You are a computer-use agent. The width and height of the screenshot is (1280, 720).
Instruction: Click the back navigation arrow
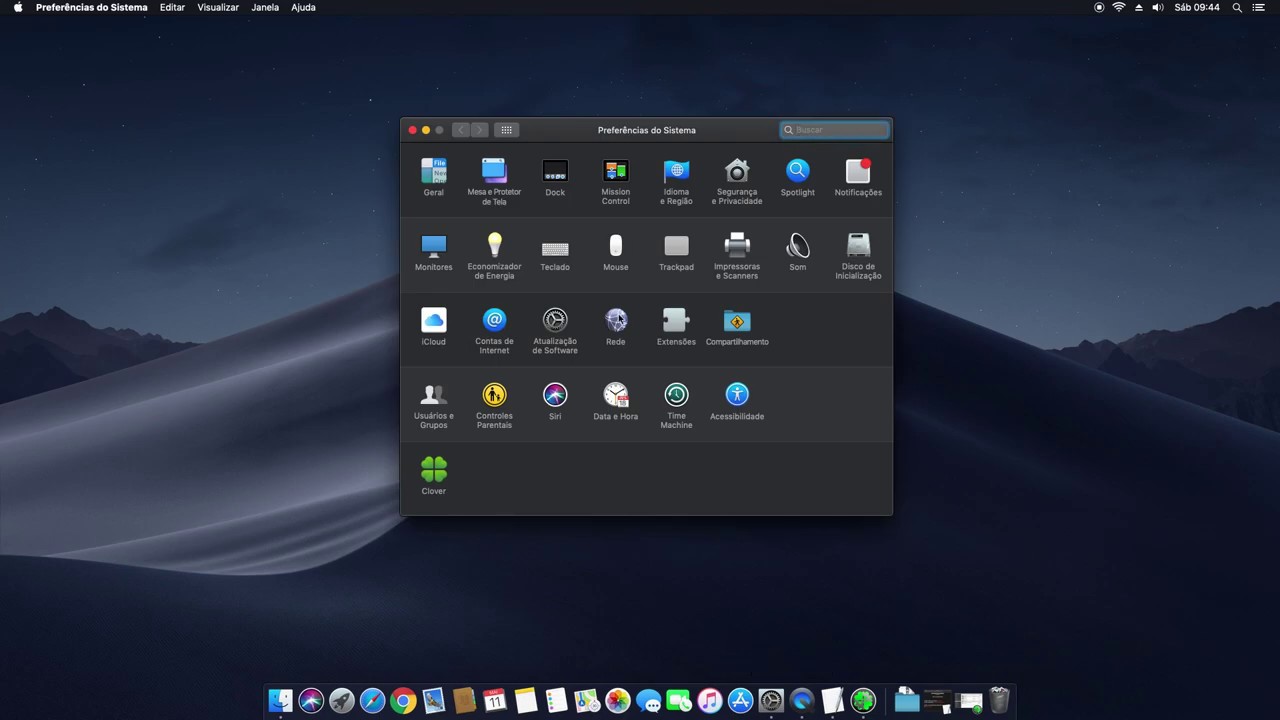(x=461, y=130)
